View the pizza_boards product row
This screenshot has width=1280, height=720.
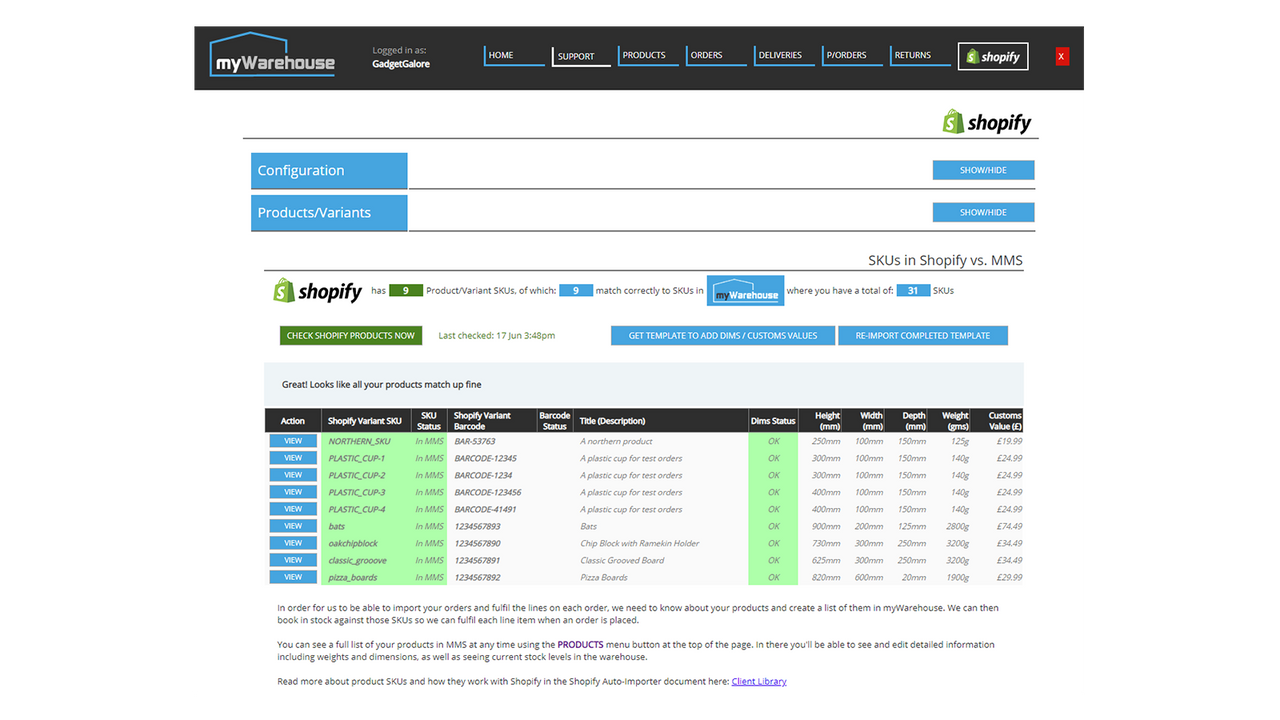[x=293, y=577]
